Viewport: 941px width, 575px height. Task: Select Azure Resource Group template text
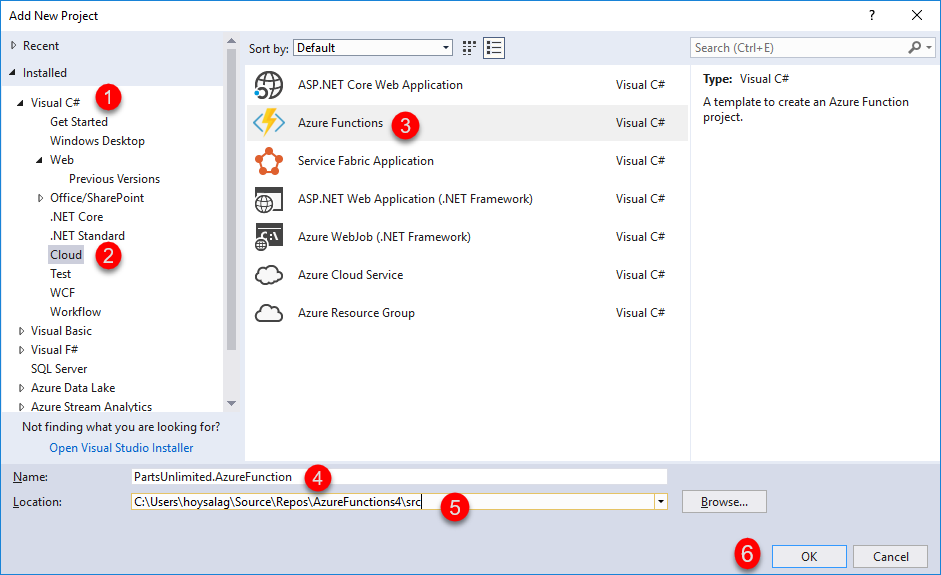(356, 313)
